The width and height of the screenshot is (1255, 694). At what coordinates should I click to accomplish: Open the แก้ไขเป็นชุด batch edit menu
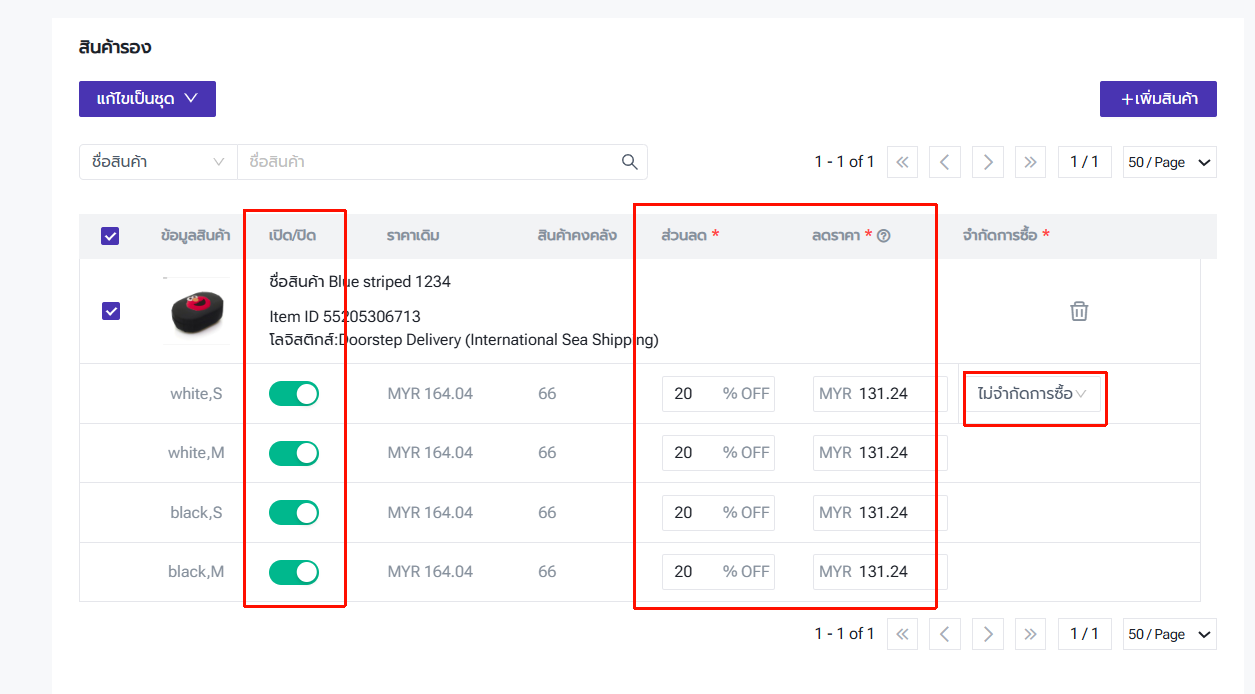pos(147,99)
